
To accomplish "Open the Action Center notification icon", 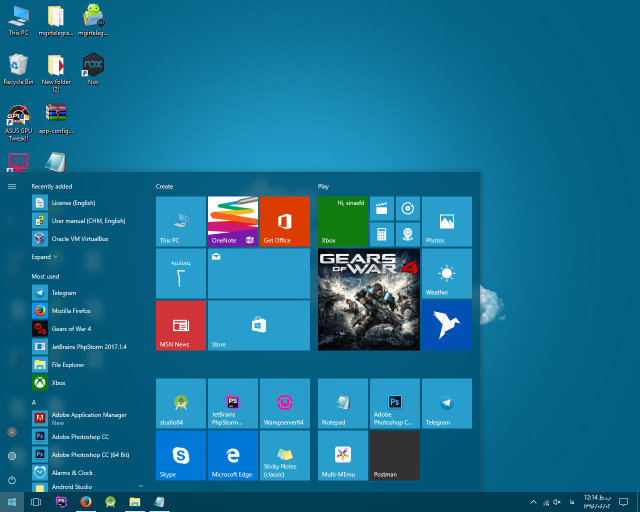I will (x=623, y=501).
